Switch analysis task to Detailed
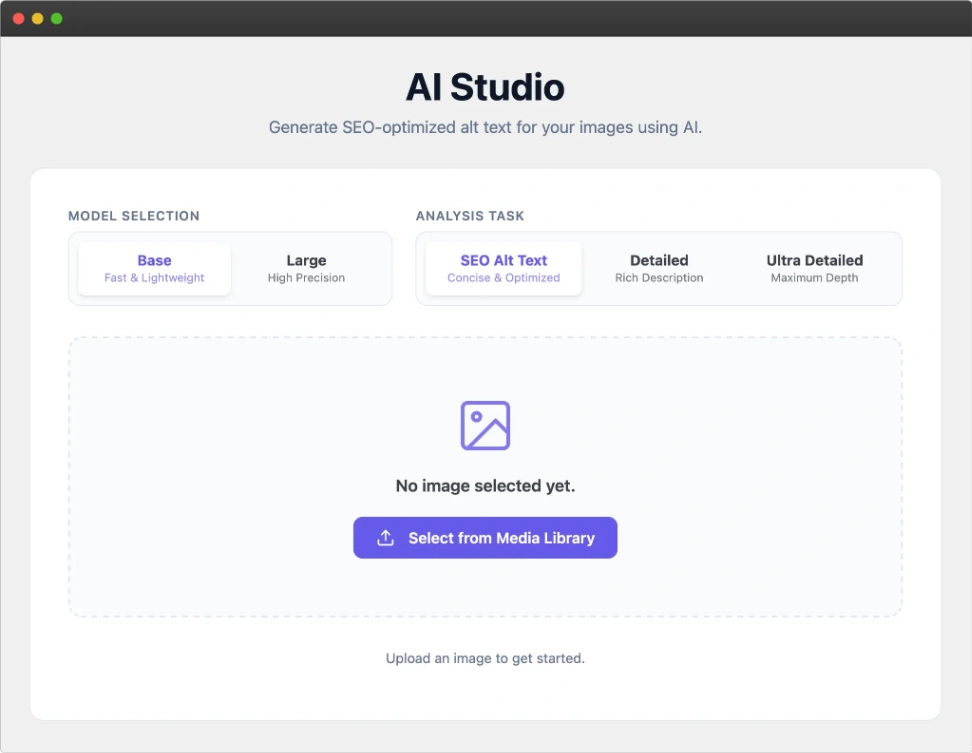The height and width of the screenshot is (753, 972). pyautogui.click(x=659, y=268)
